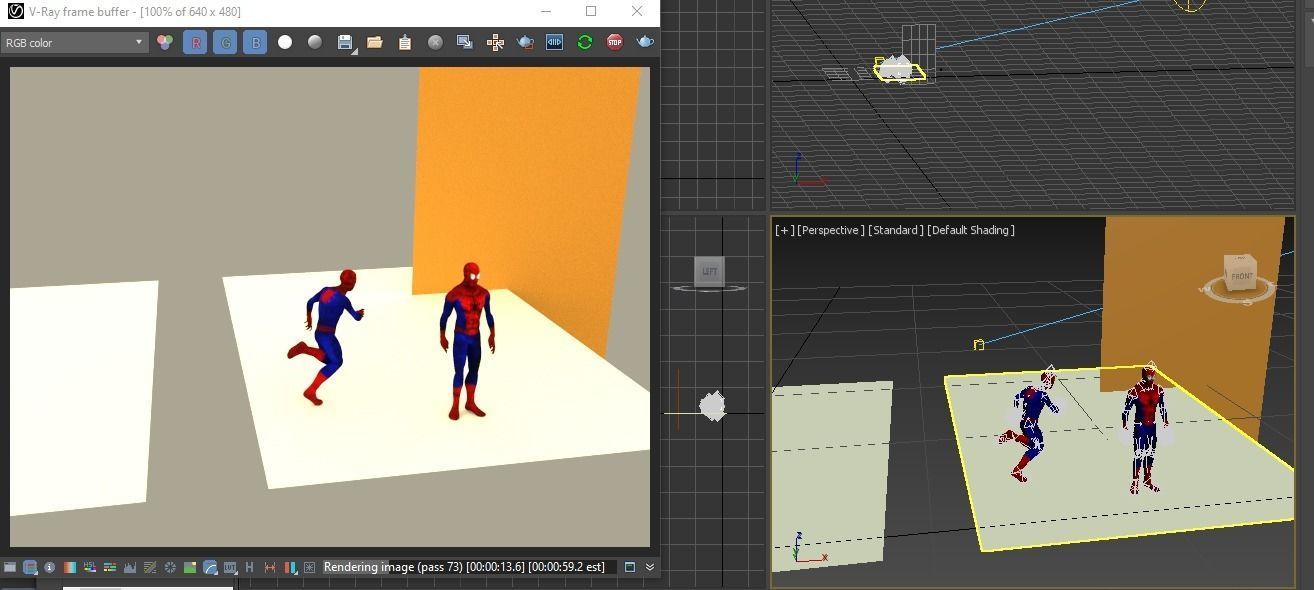Click the green circular arrows icon
1314x590 pixels.
coord(585,42)
